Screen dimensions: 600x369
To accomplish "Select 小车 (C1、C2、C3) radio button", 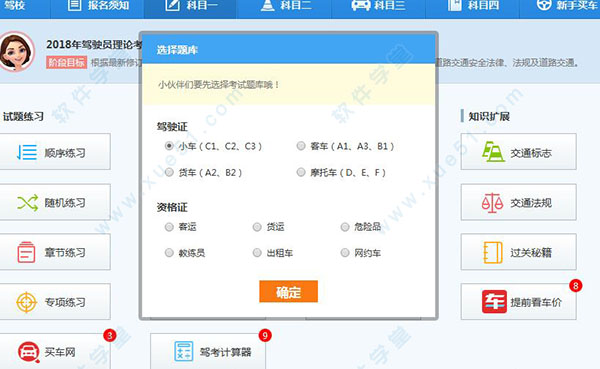I will point(169,146).
